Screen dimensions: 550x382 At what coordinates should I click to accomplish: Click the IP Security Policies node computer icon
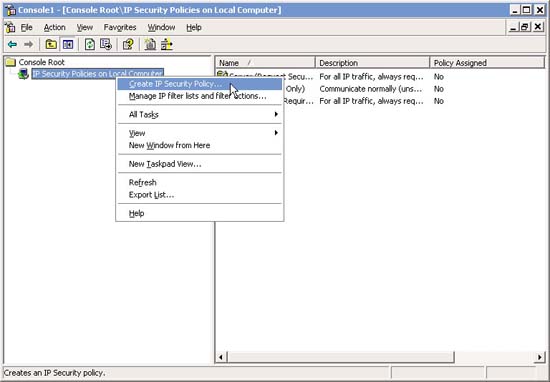[23, 74]
